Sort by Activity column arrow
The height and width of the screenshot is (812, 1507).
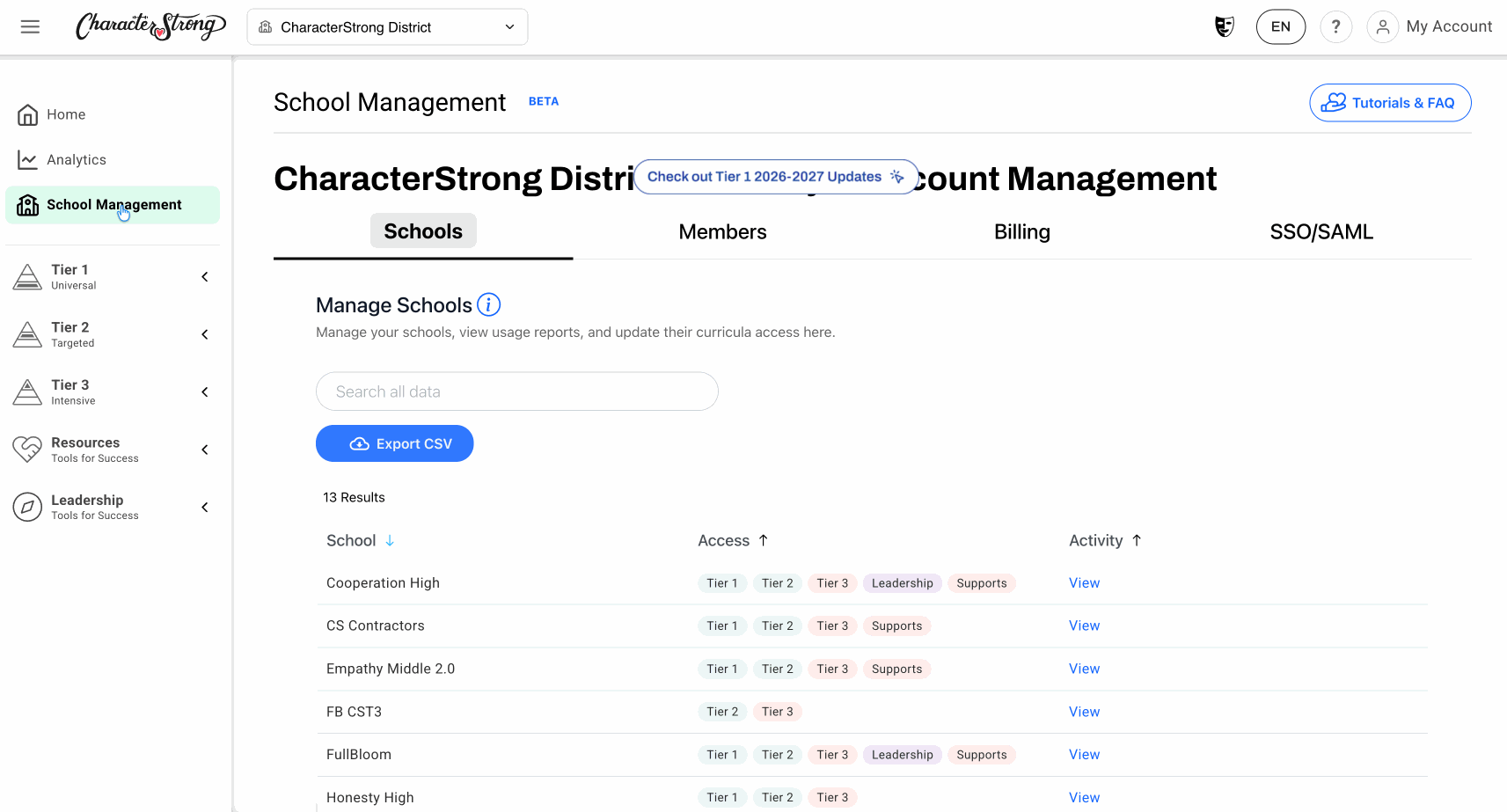pyautogui.click(x=1137, y=540)
